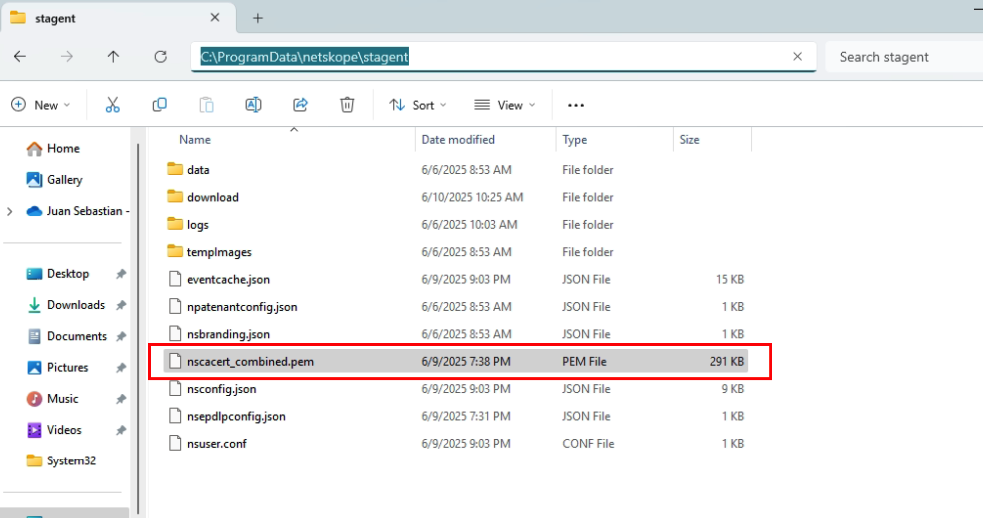Select the data folder
Image resolution: width=983 pixels, height=518 pixels.
pos(456,170)
